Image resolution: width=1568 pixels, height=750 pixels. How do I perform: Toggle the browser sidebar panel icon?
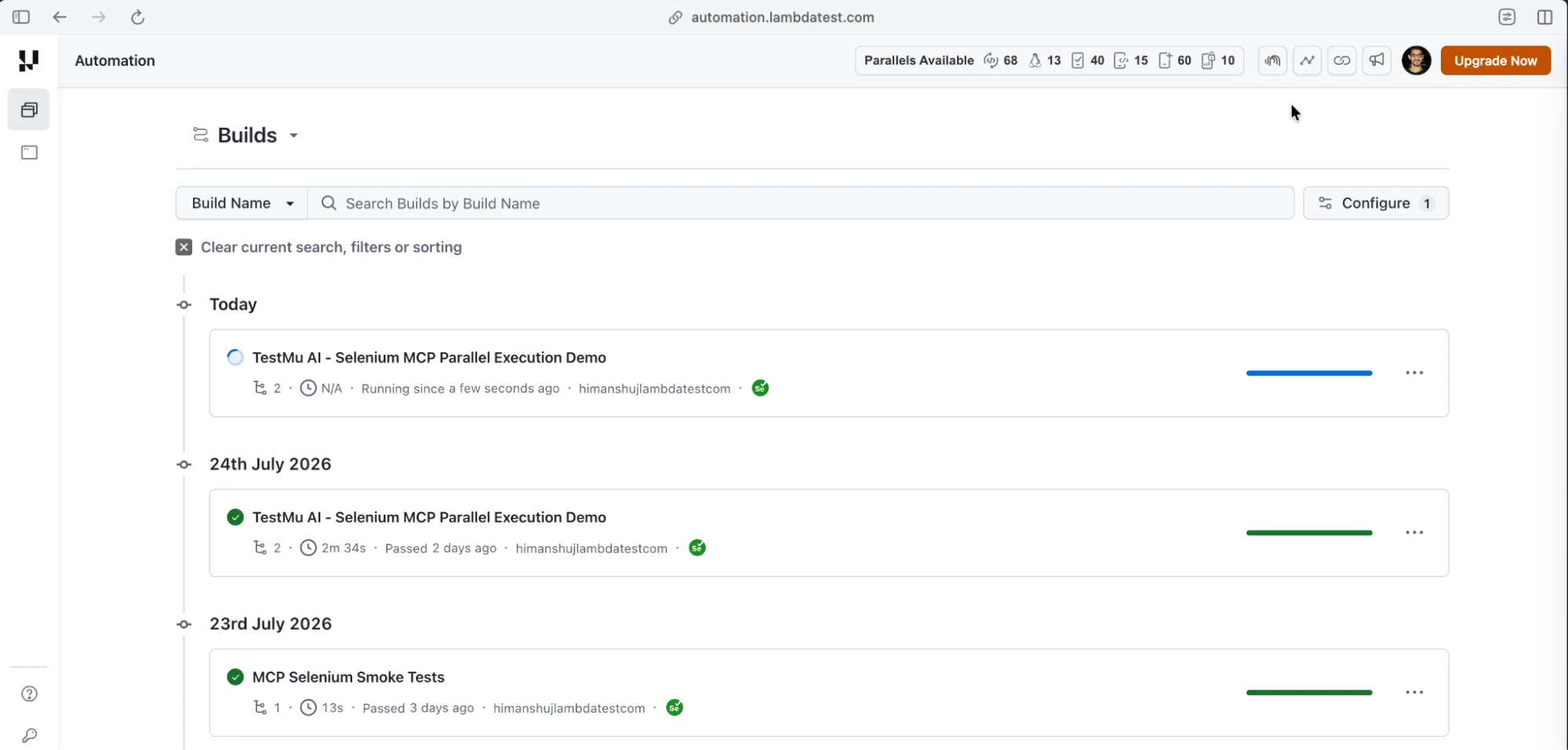pyautogui.click(x=21, y=16)
